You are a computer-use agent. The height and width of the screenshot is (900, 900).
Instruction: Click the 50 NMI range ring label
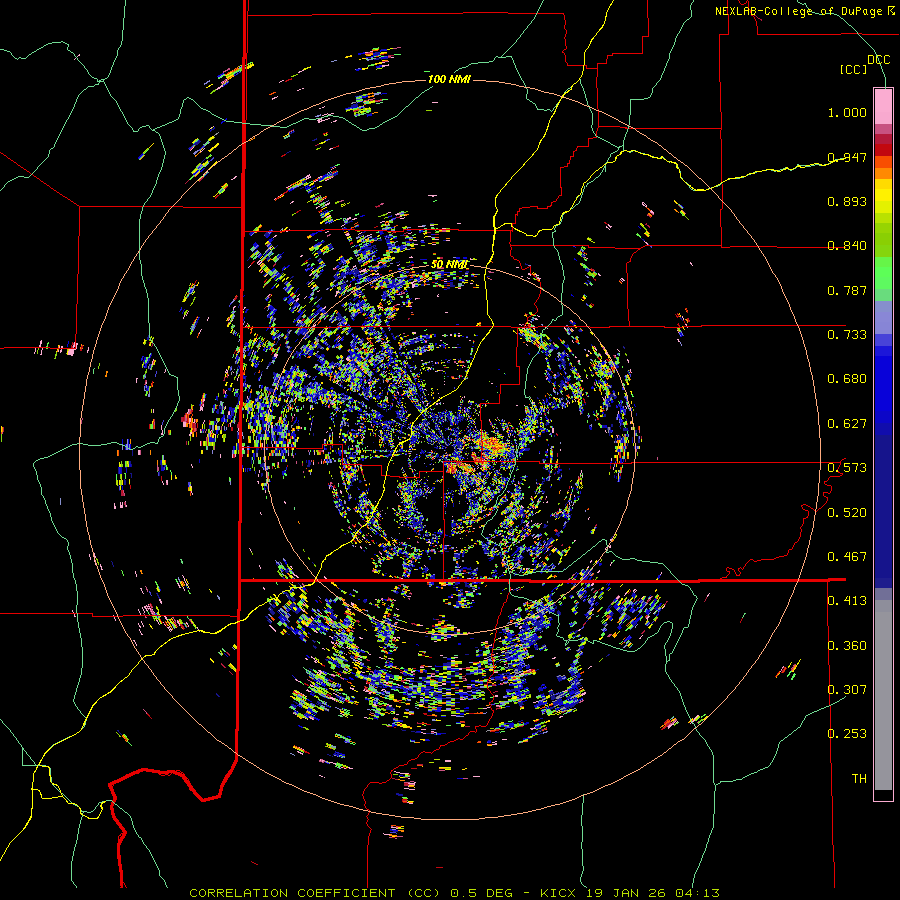[x=449, y=265]
